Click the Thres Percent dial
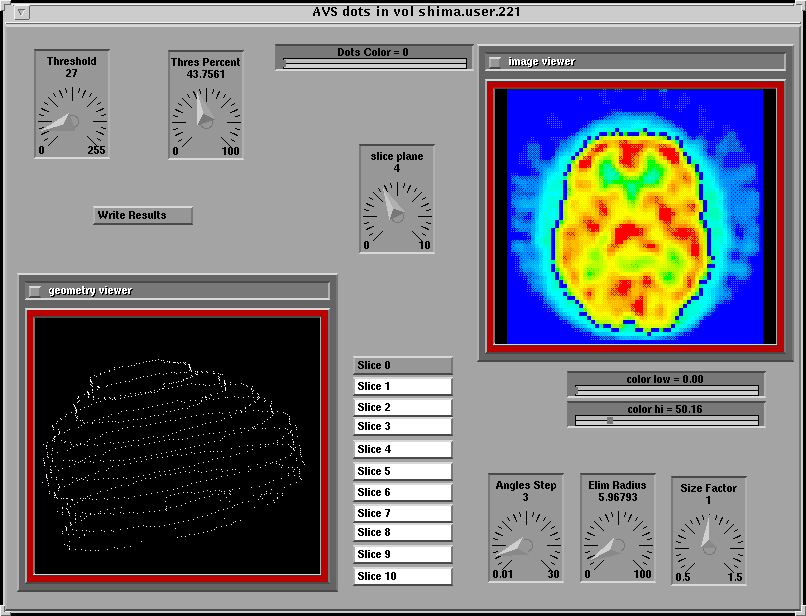 [205, 120]
